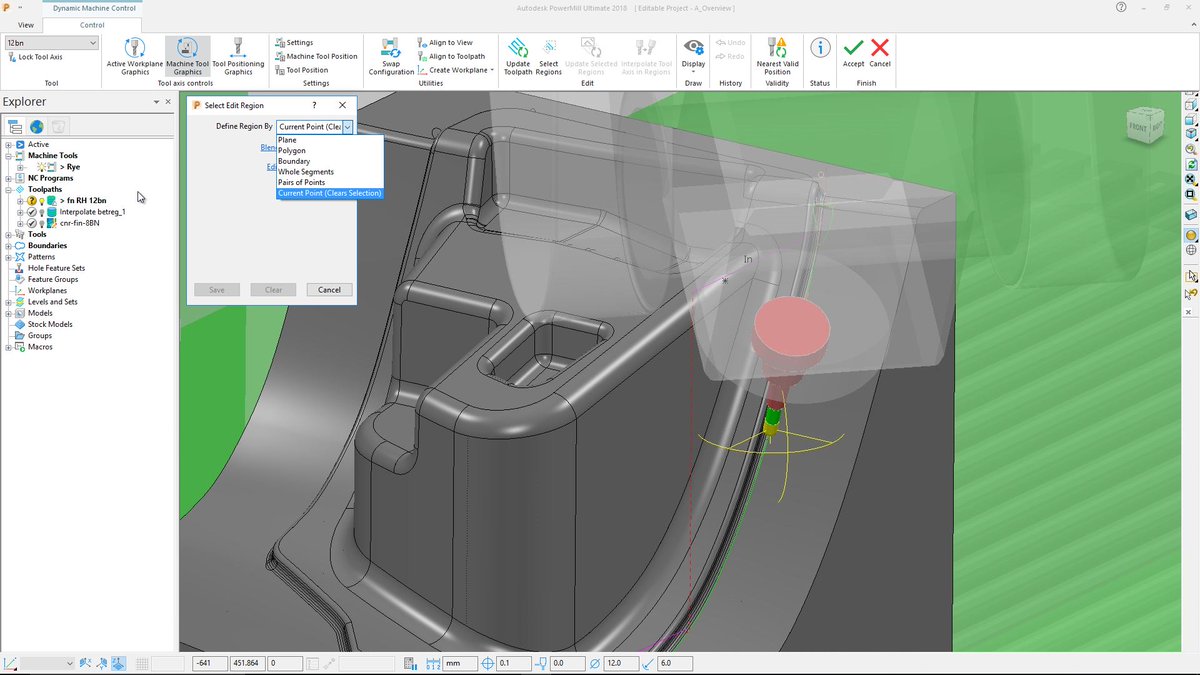This screenshot has width=1200, height=675.
Task: Click the zoom to box icon
Action: click(x=1191, y=194)
